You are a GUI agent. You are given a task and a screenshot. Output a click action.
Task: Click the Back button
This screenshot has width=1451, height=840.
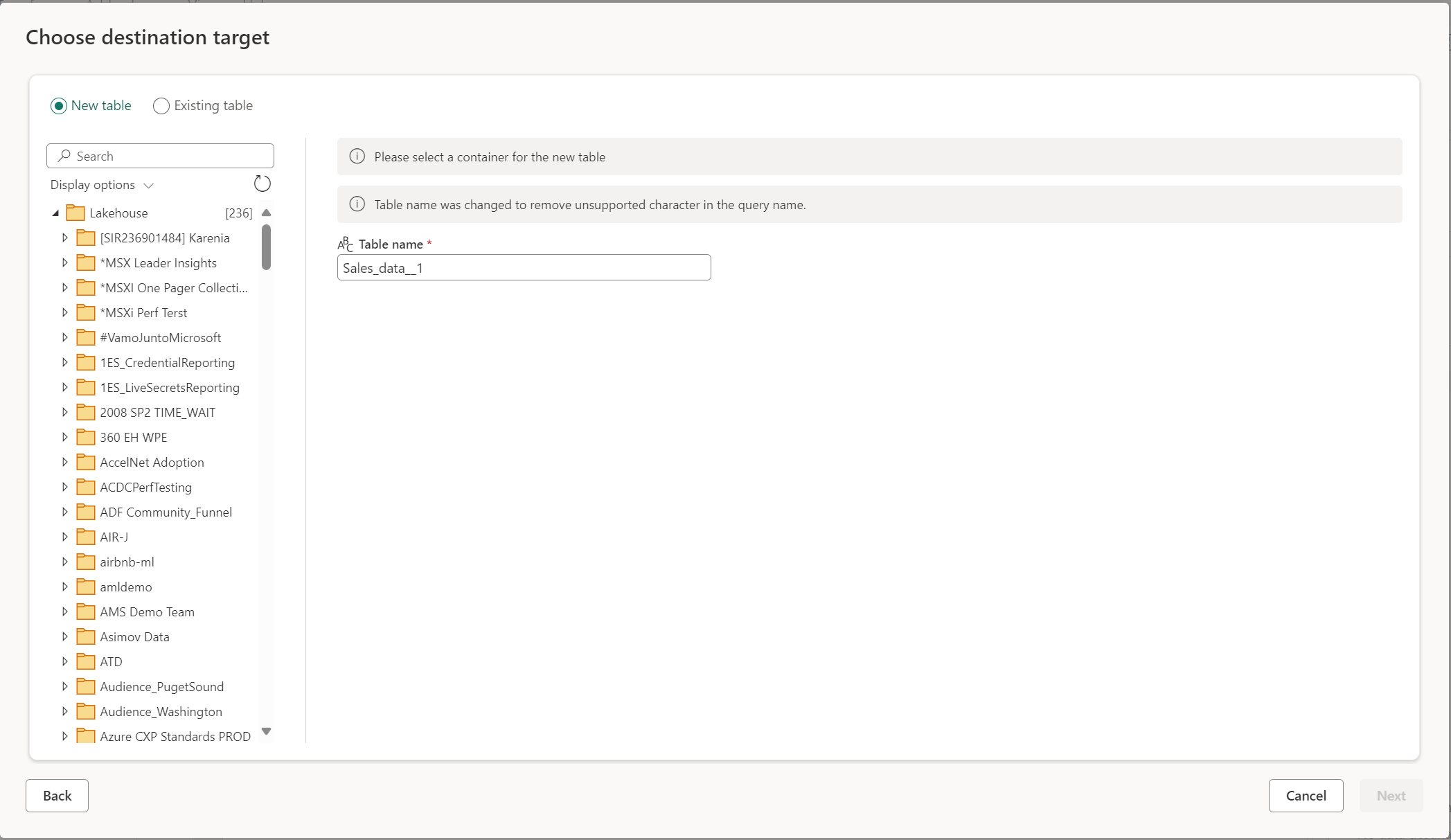[x=57, y=795]
